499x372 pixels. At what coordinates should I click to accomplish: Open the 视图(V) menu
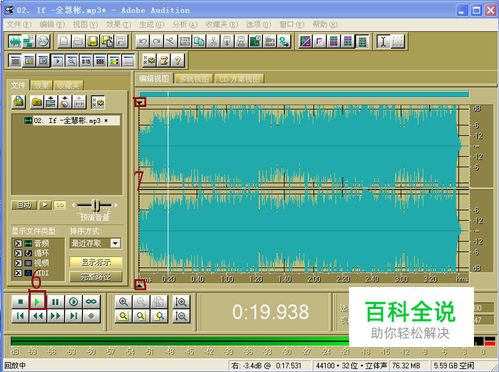pos(85,24)
